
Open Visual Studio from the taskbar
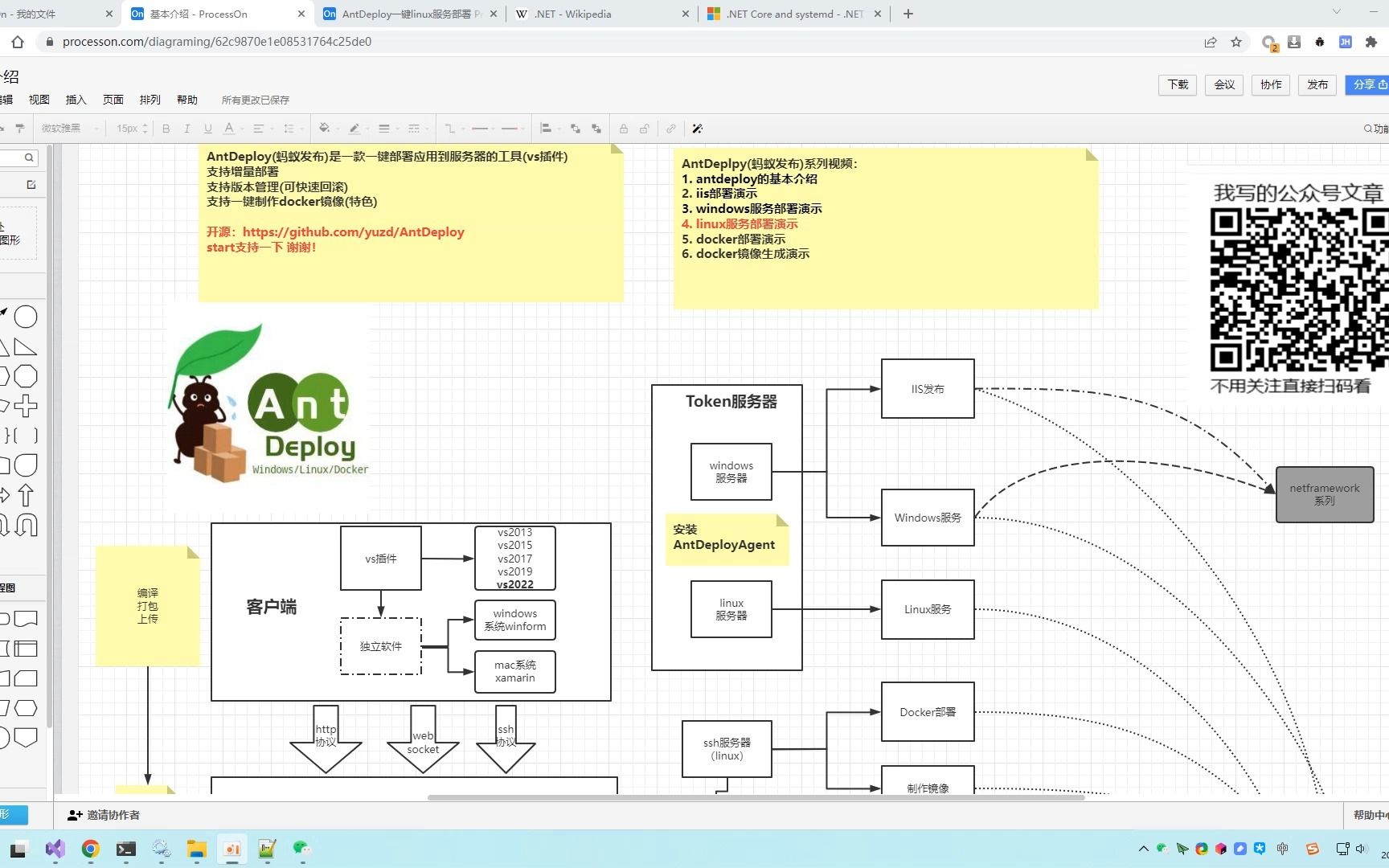pyautogui.click(x=55, y=849)
